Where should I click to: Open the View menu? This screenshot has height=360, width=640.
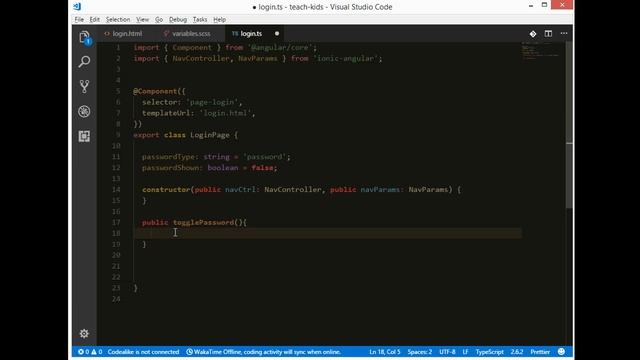click(x=142, y=20)
